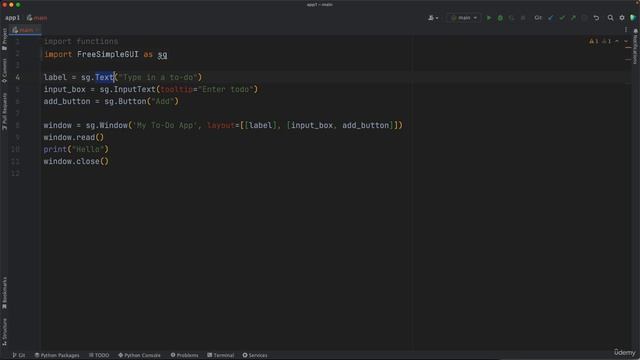
Task: Click the app1 project breadcrumb
Action: click(x=12, y=18)
